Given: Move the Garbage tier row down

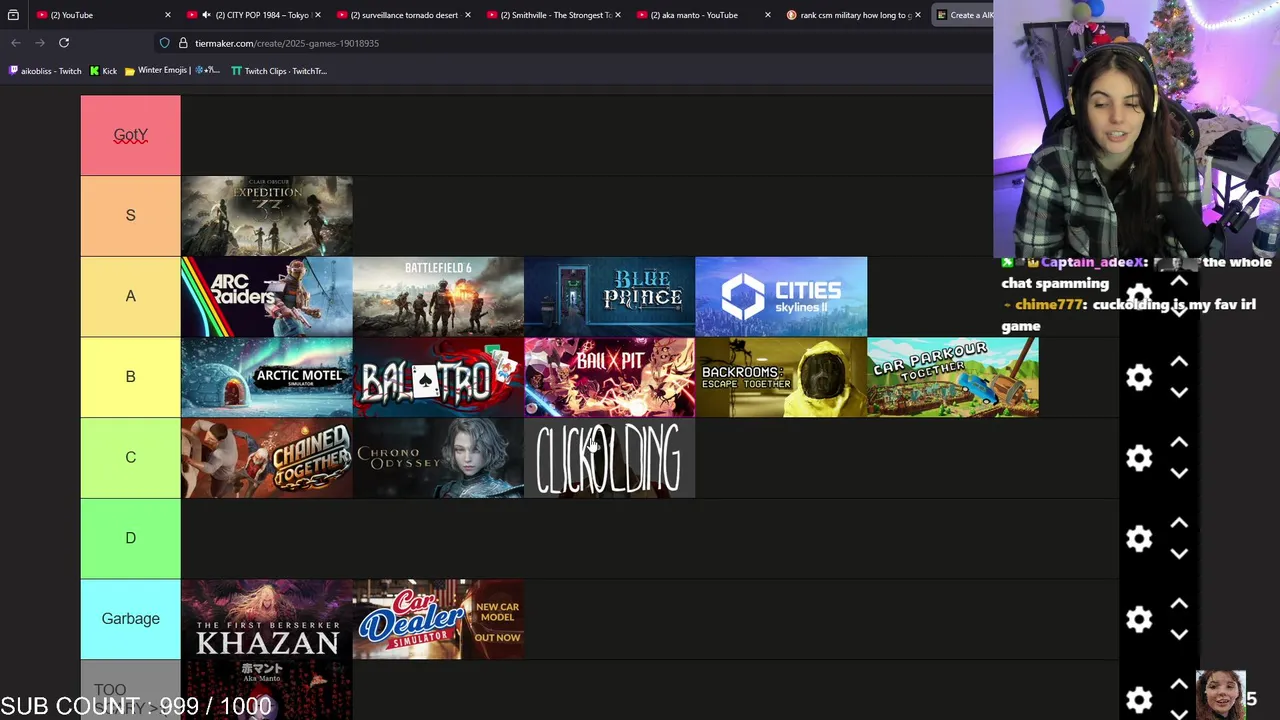Looking at the screenshot, I should 1179,634.
